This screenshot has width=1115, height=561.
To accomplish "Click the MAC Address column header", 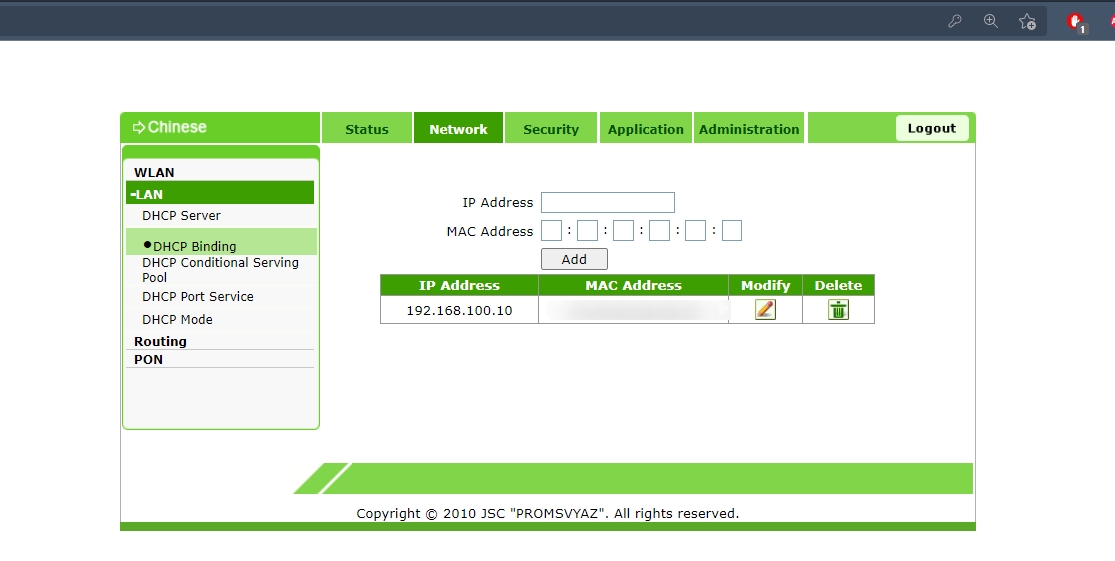I will coord(634,285).
